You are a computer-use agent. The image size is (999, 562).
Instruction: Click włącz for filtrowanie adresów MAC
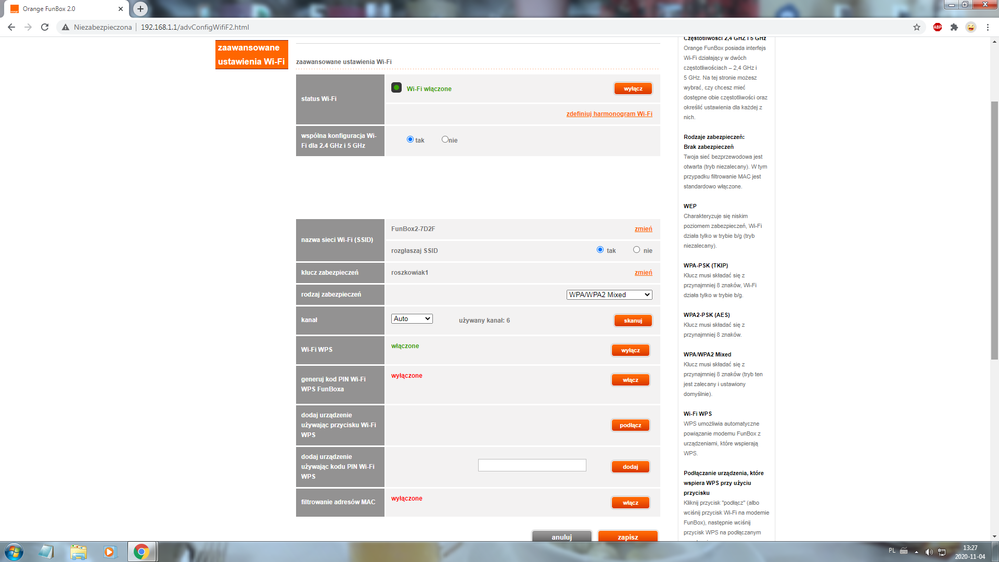630,503
